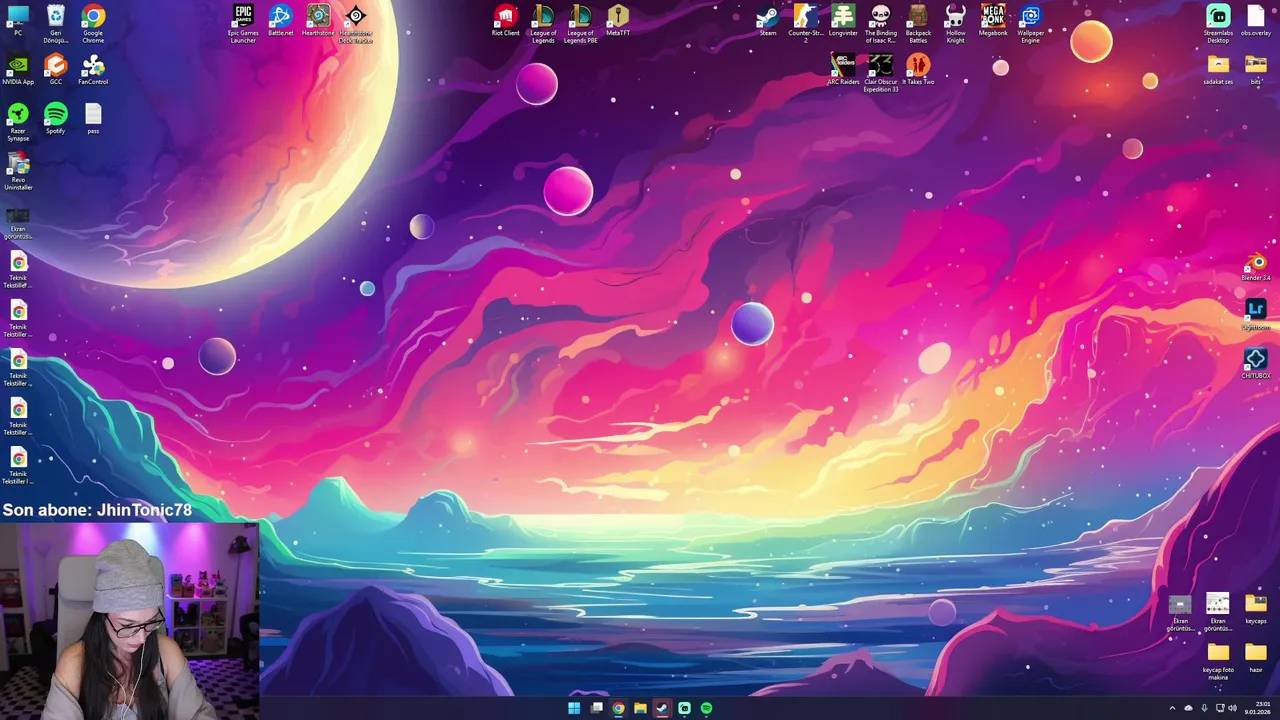1280x720 pixels.
Task: Open Steam from the taskbar
Action: pyautogui.click(x=662, y=708)
